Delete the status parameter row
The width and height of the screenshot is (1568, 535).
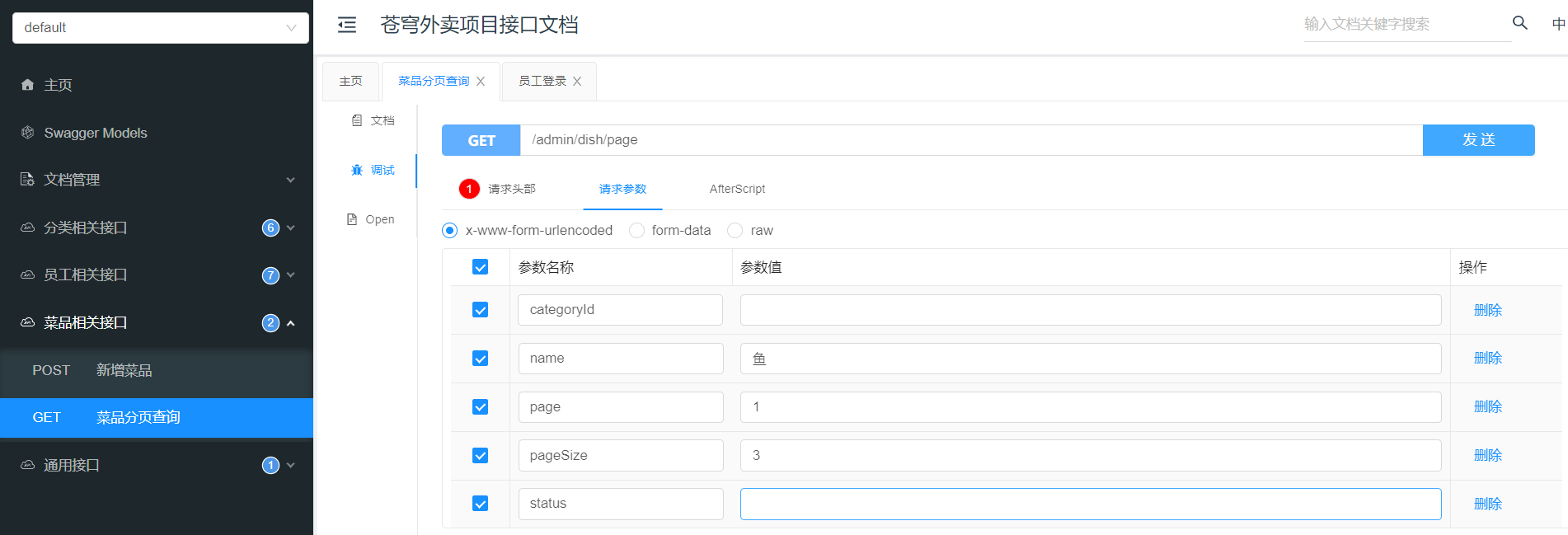(x=1488, y=504)
